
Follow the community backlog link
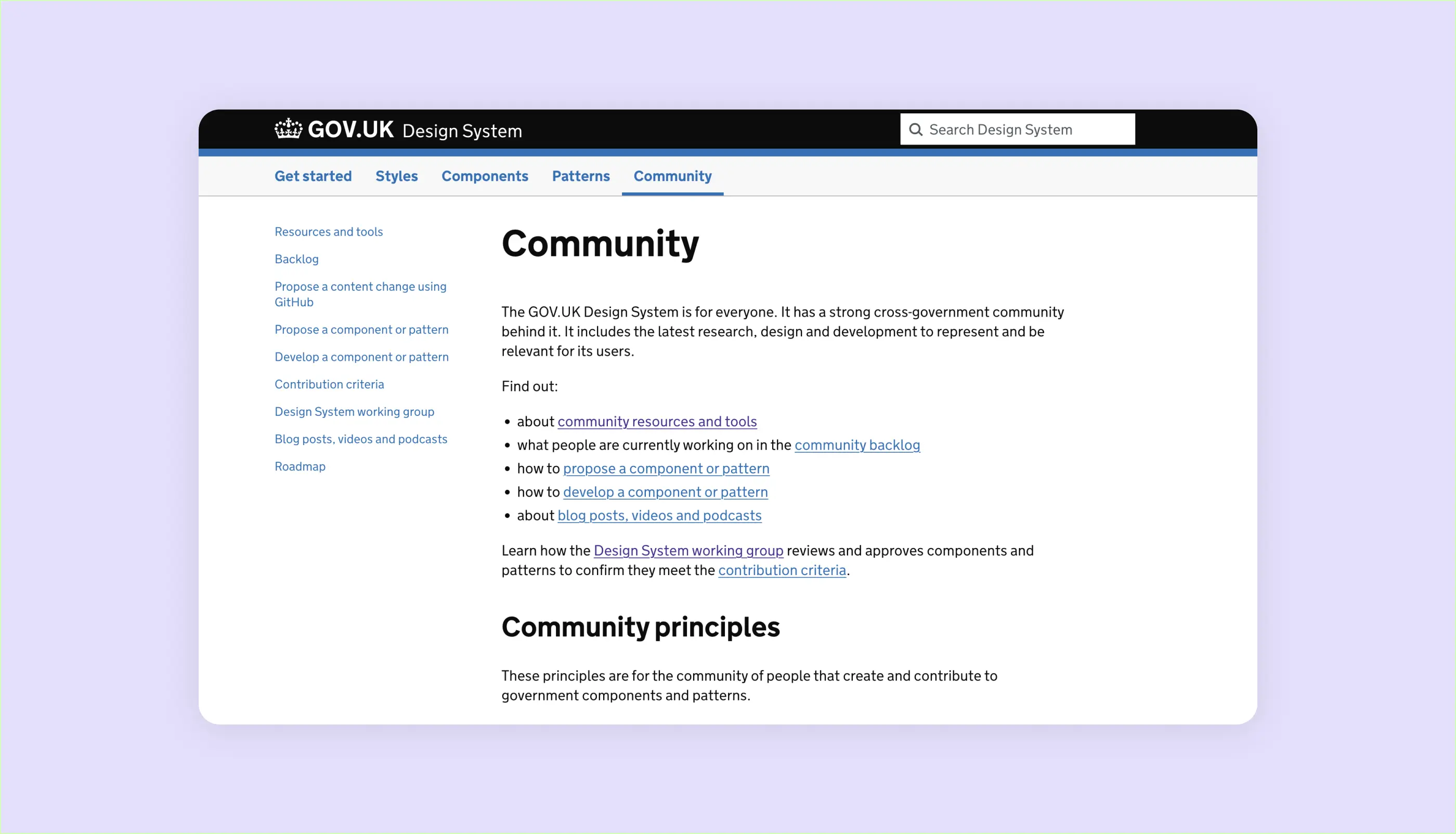pos(857,445)
